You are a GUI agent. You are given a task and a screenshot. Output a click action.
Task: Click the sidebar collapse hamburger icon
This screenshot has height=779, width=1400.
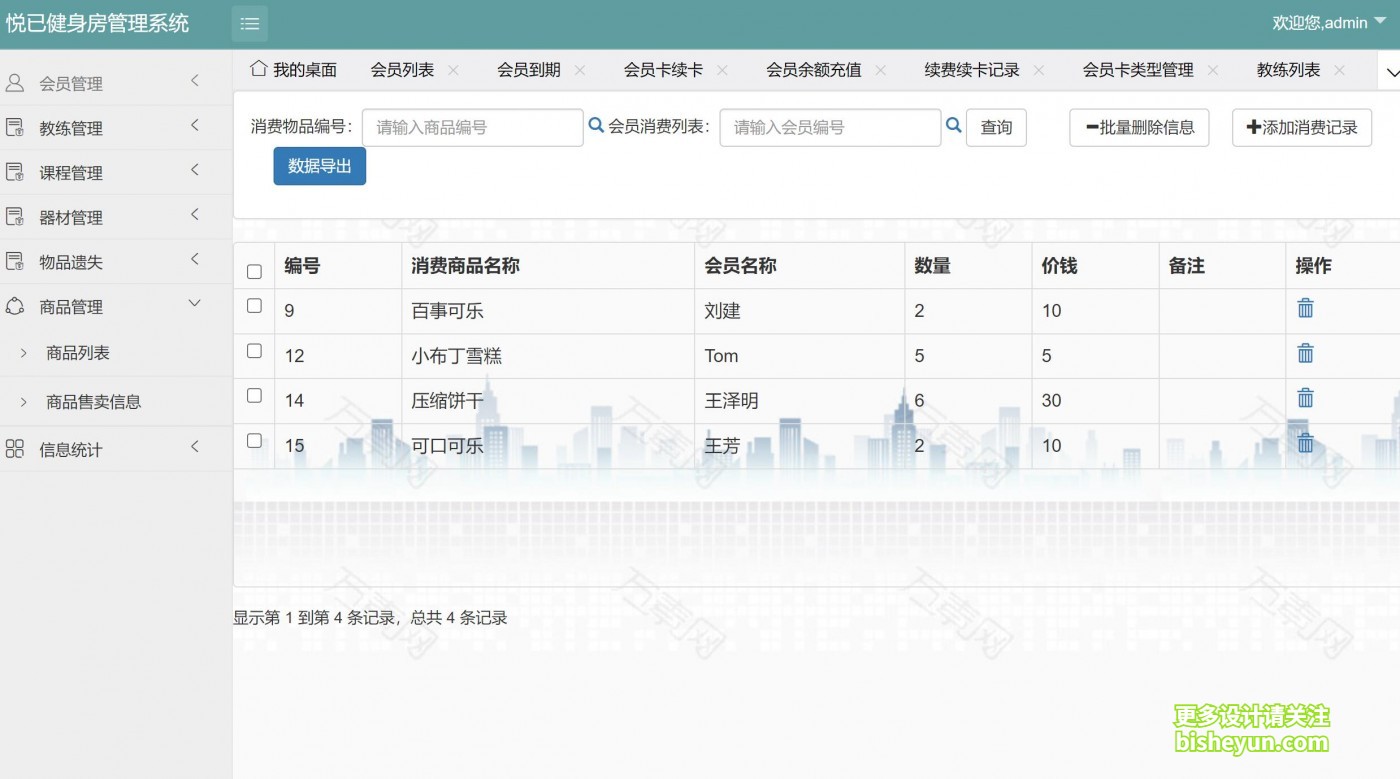tap(249, 23)
